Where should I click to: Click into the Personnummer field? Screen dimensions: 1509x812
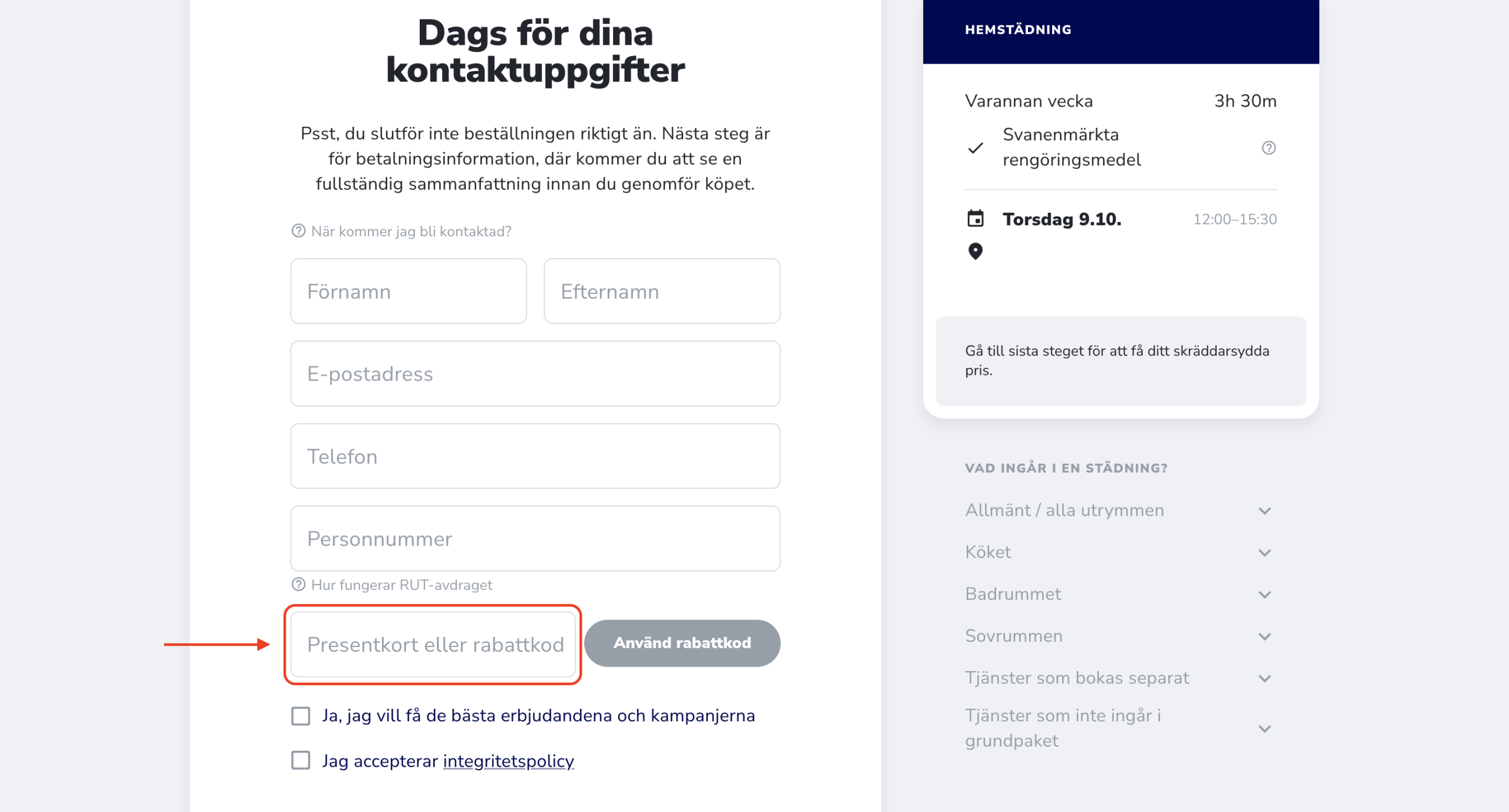click(535, 539)
